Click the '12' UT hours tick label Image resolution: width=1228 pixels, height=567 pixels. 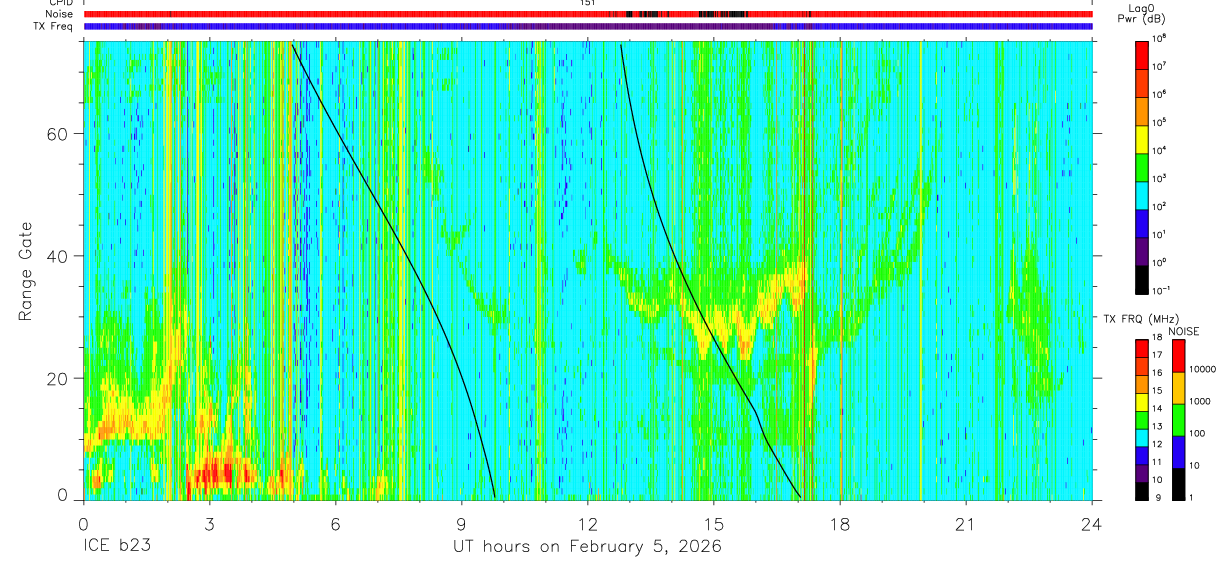[x=588, y=525]
